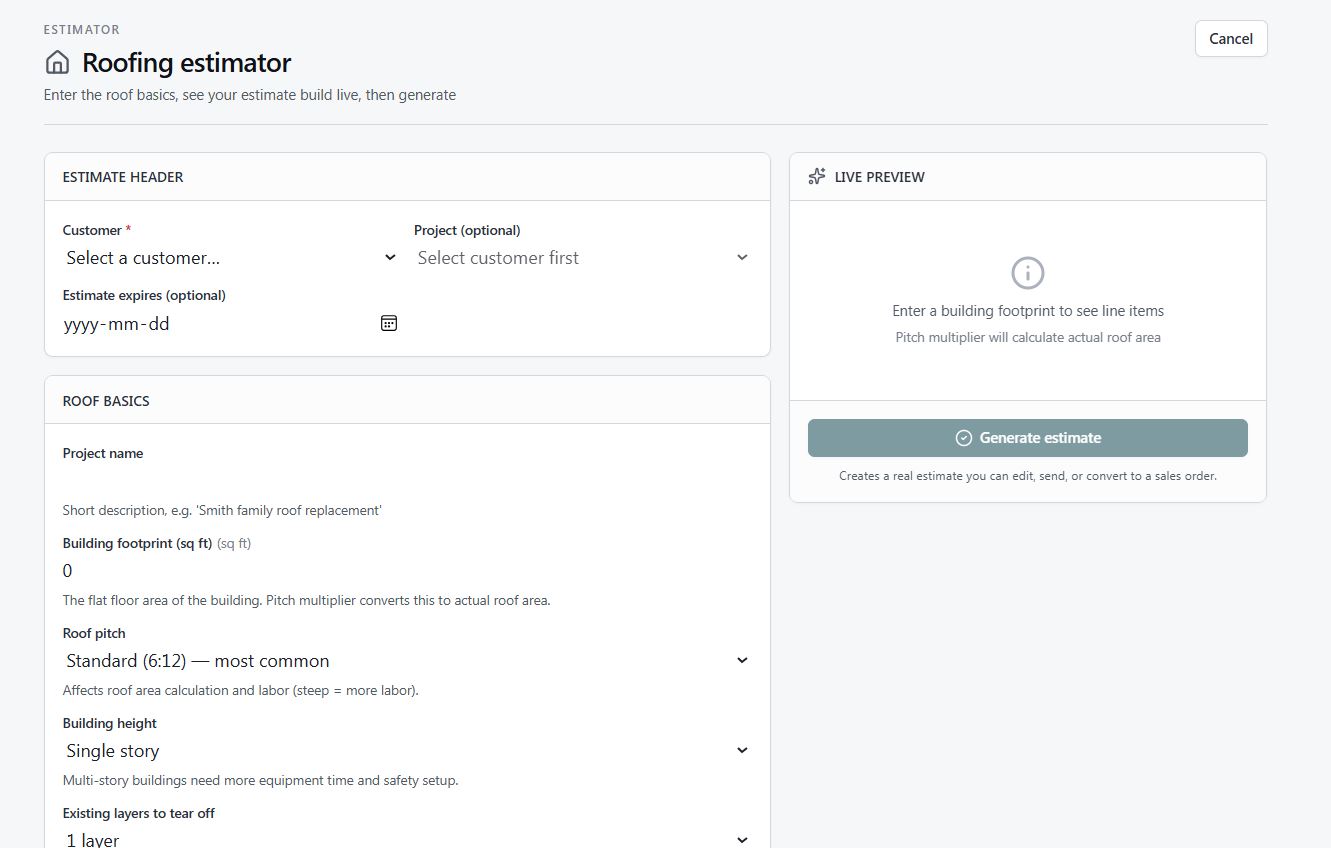Viewport: 1331px width, 848px height.
Task: Click the Cancel button
Action: 1231,39
